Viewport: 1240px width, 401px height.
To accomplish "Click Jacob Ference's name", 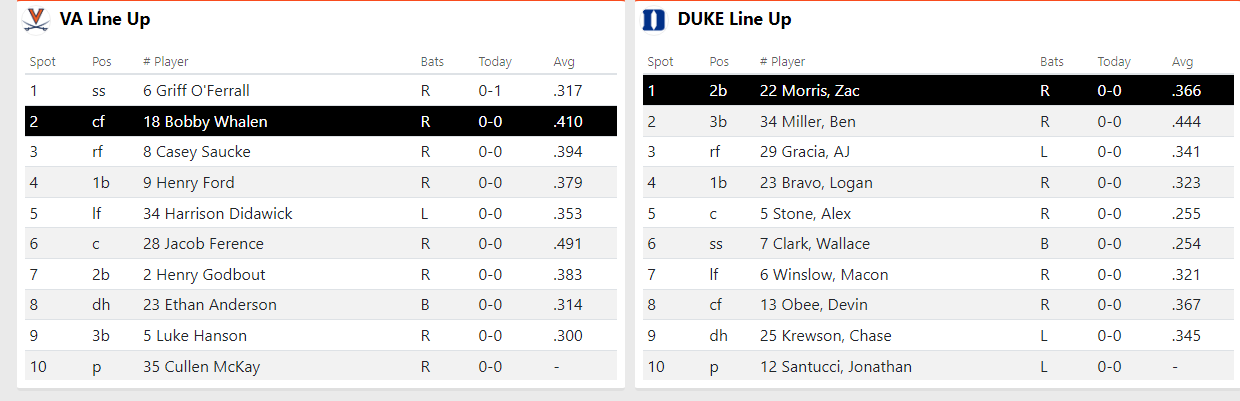I will [203, 244].
